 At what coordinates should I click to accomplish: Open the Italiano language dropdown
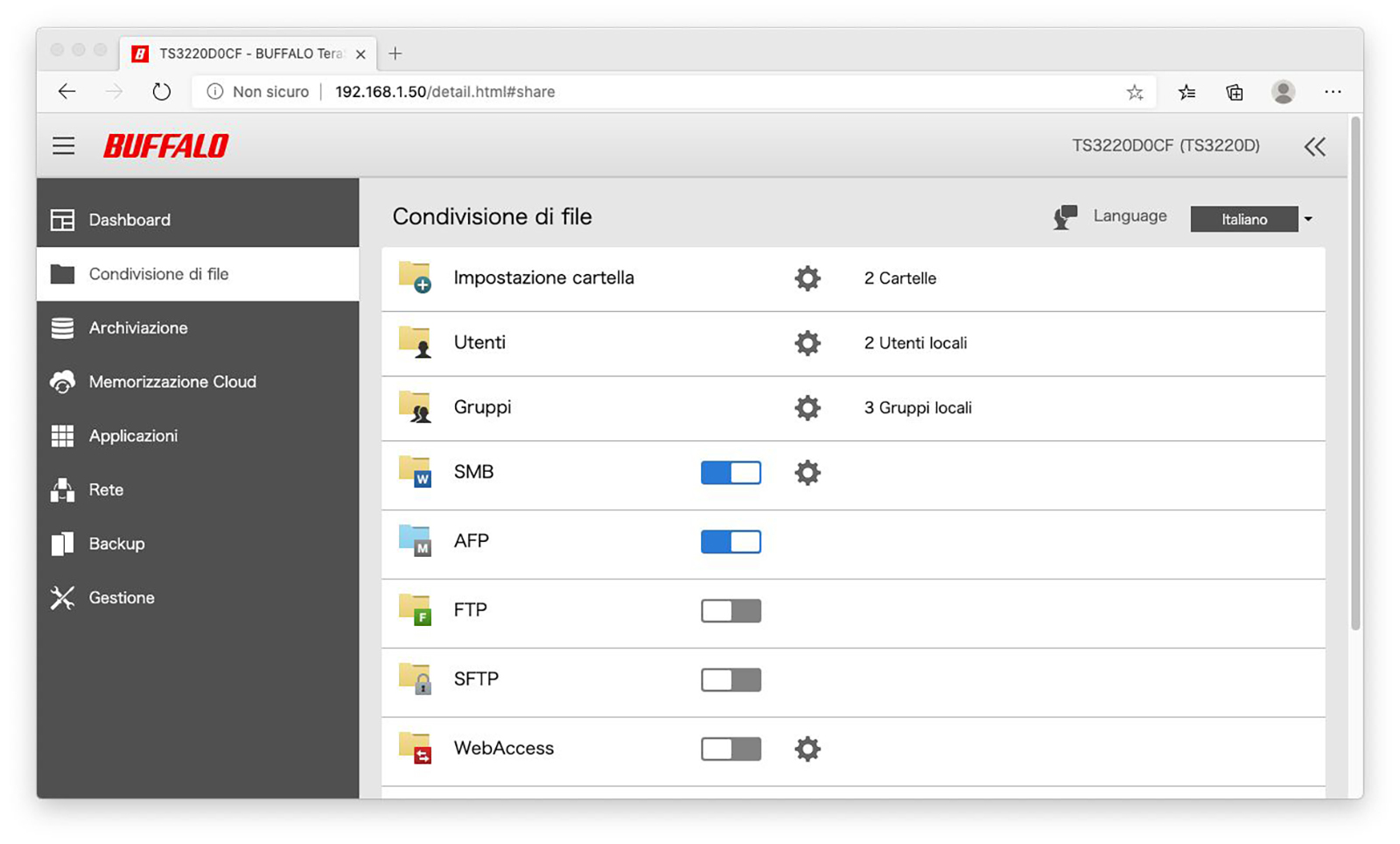(x=1251, y=219)
